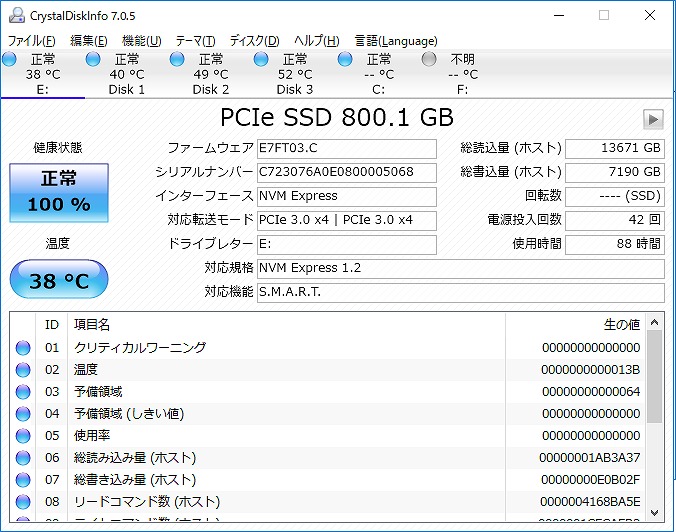Open the ファイル(F) menu

coord(31,41)
